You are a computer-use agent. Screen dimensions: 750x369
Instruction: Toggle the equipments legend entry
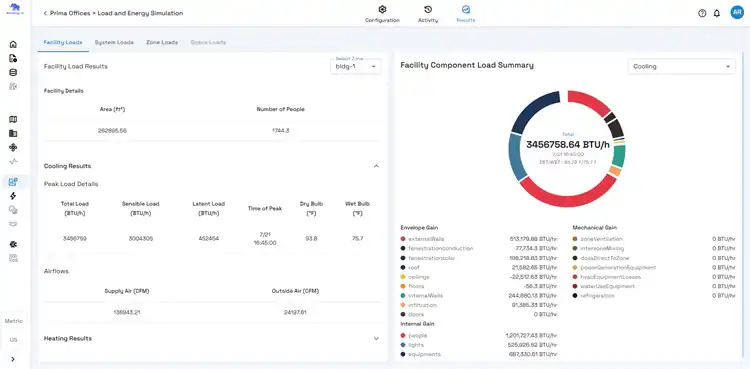pyautogui.click(x=420, y=354)
